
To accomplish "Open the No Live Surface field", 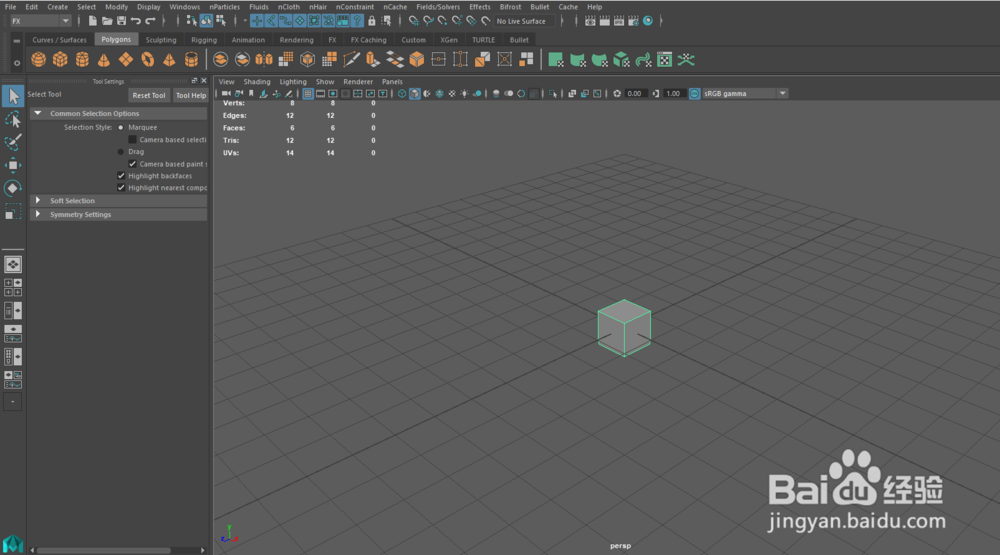I will [x=524, y=21].
